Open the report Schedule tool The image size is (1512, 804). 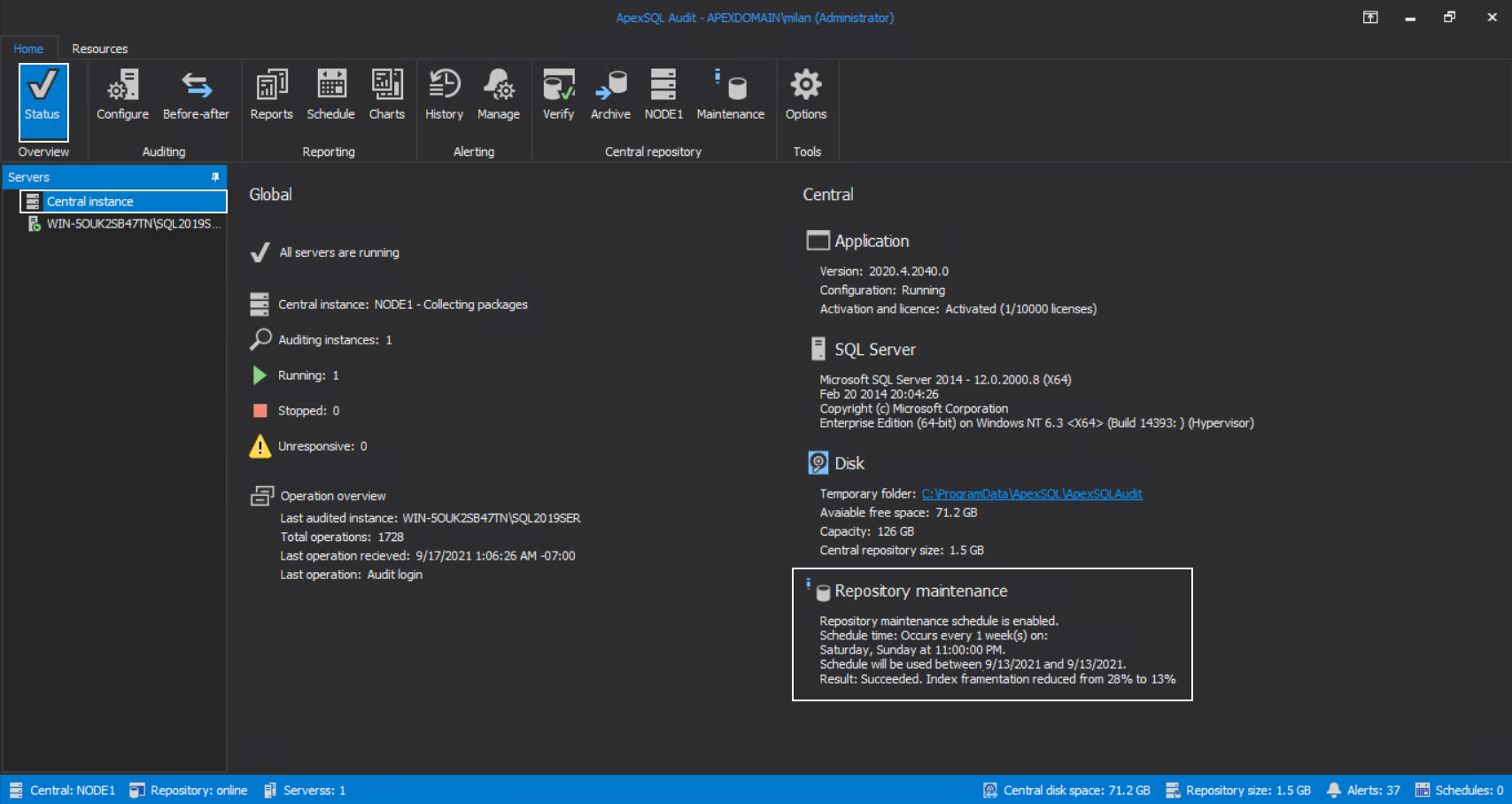click(330, 95)
